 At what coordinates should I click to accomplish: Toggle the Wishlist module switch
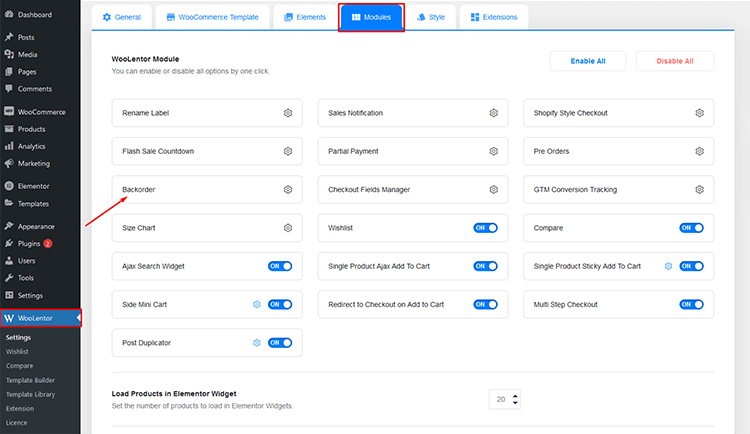click(x=485, y=228)
